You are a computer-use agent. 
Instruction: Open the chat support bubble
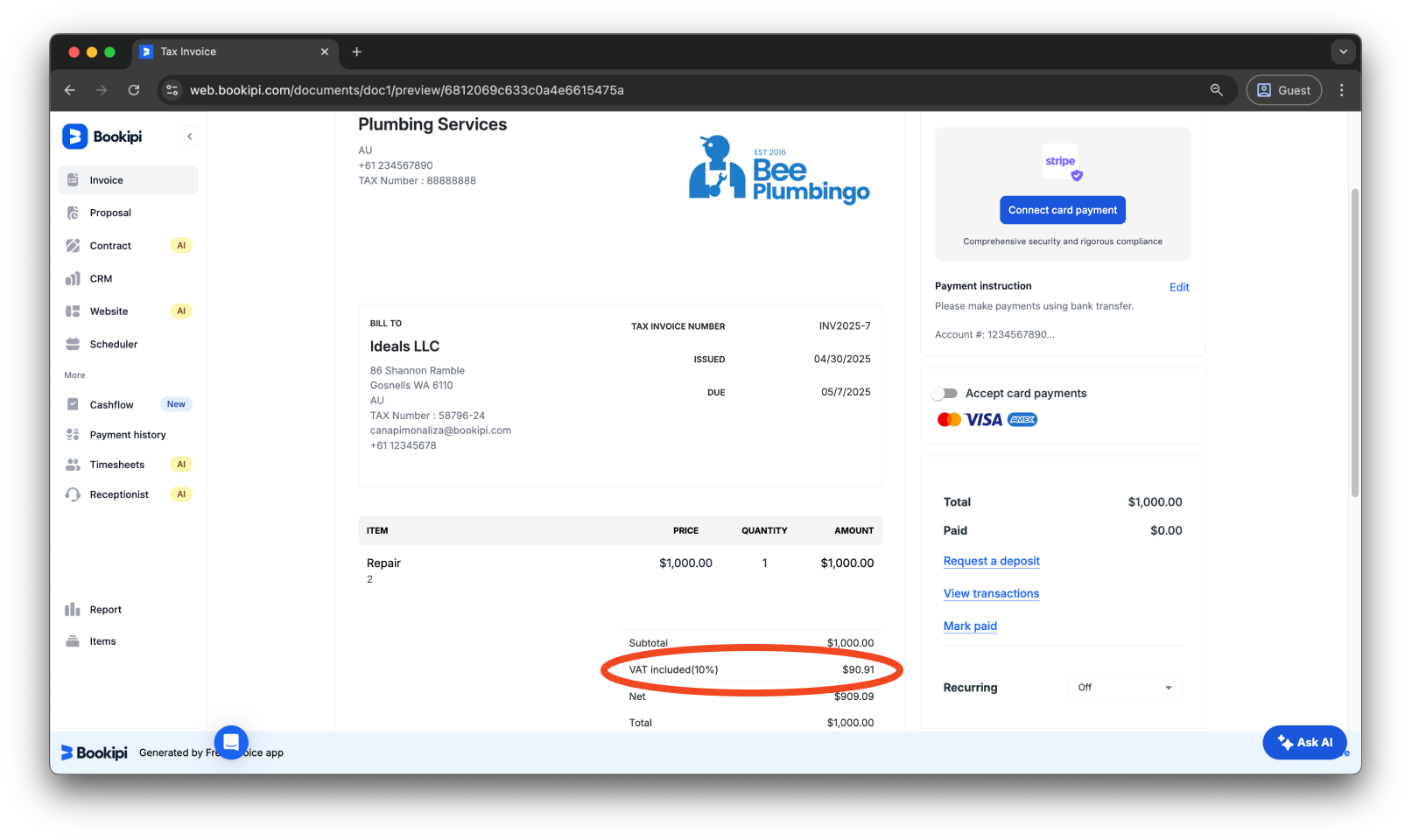[230, 742]
